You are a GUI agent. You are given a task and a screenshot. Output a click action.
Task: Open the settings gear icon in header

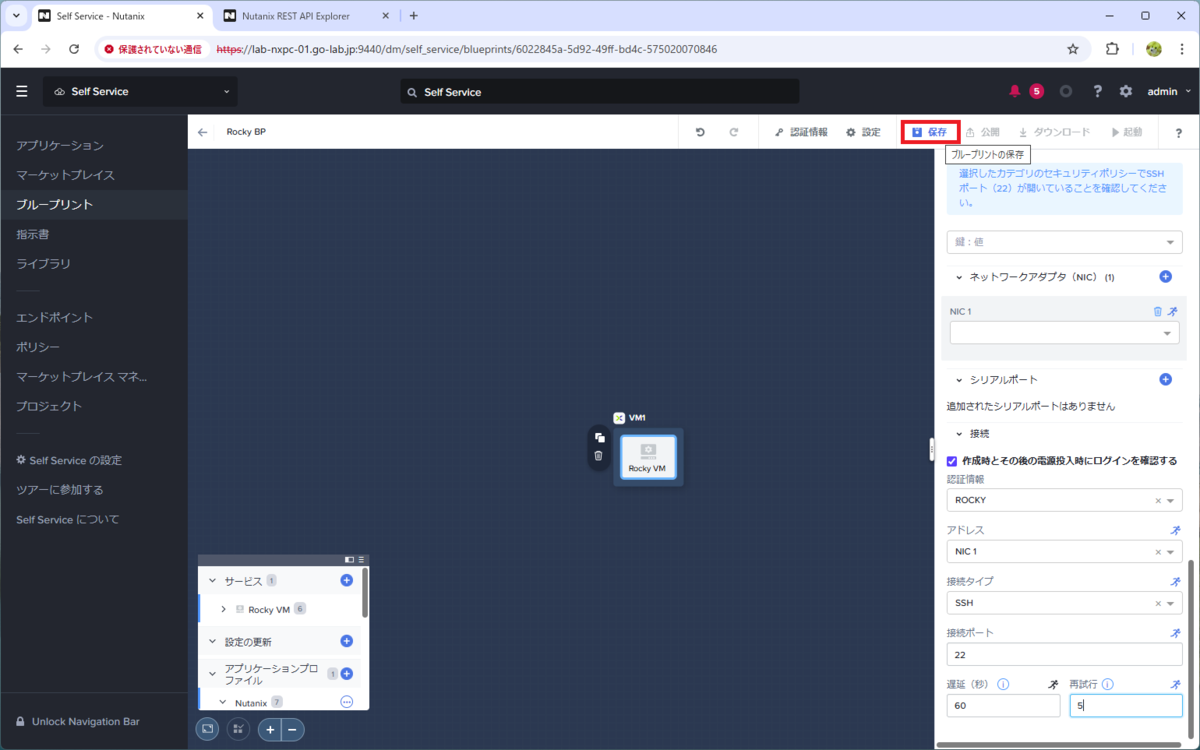tap(1126, 91)
